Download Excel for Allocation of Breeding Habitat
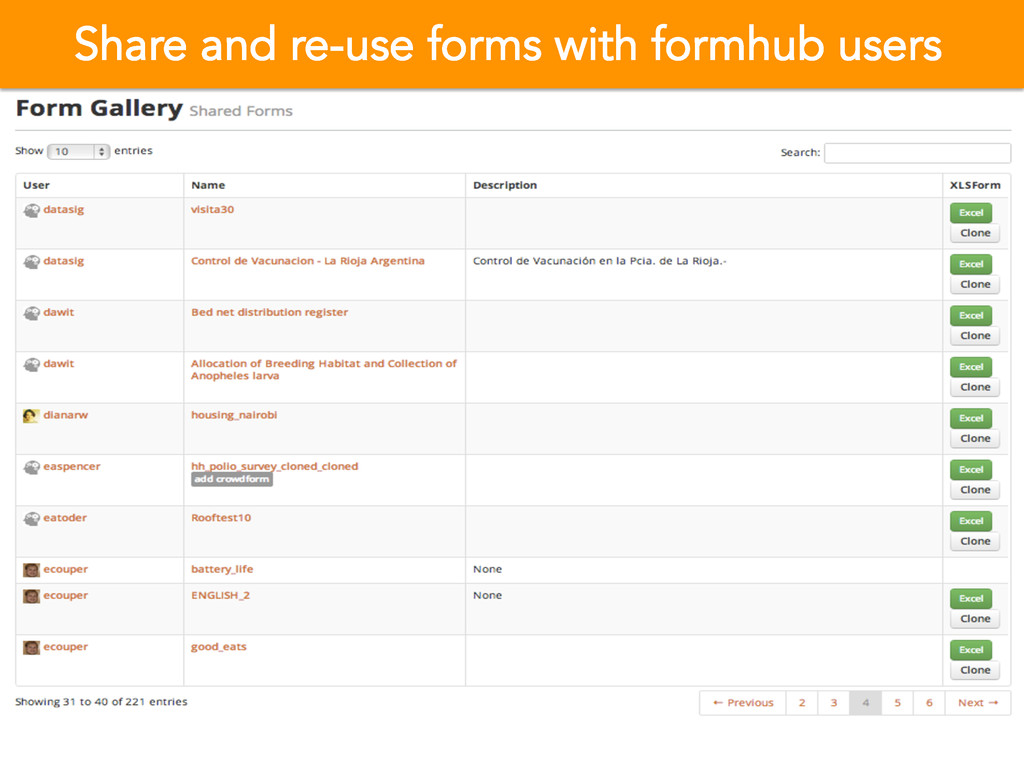The image size is (1024, 768). pos(970,367)
